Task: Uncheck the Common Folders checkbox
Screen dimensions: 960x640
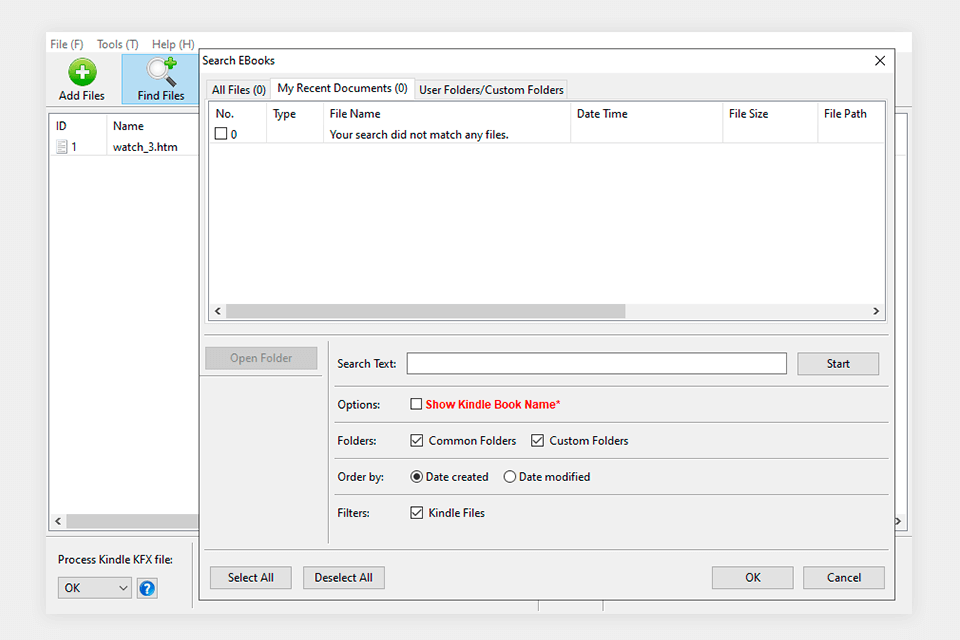Action: [x=417, y=441]
